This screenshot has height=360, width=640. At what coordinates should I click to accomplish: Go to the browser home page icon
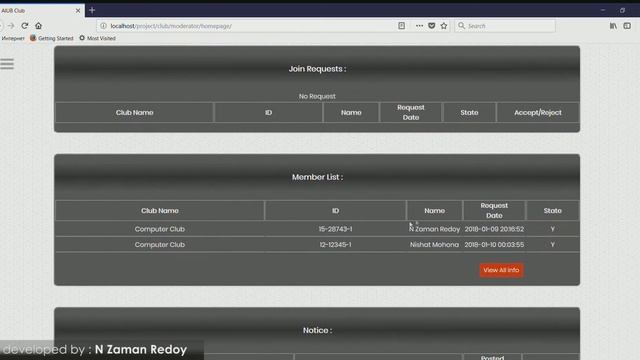click(x=38, y=26)
